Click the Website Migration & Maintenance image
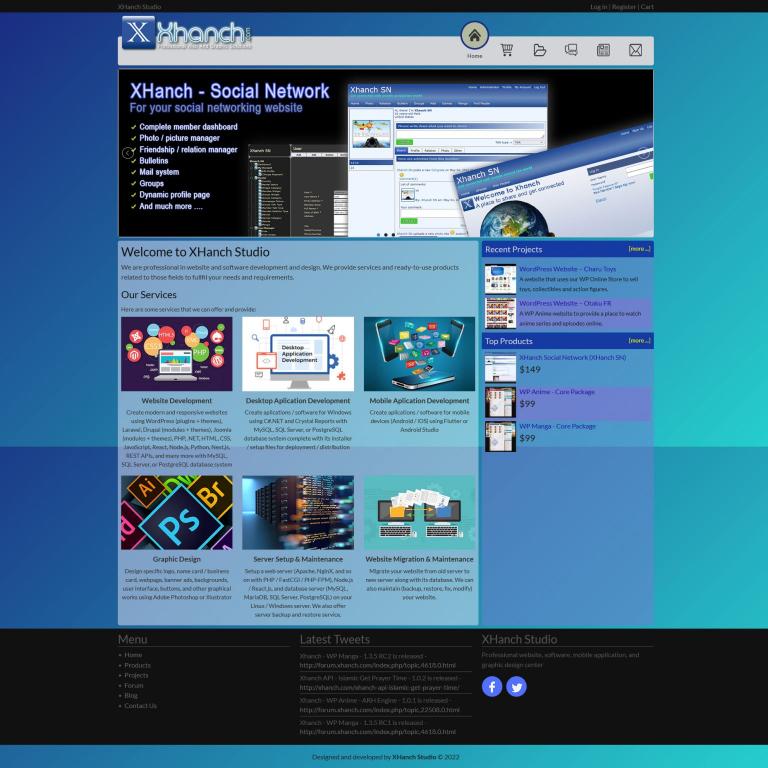Viewport: 768px width, 768px height. (419, 512)
